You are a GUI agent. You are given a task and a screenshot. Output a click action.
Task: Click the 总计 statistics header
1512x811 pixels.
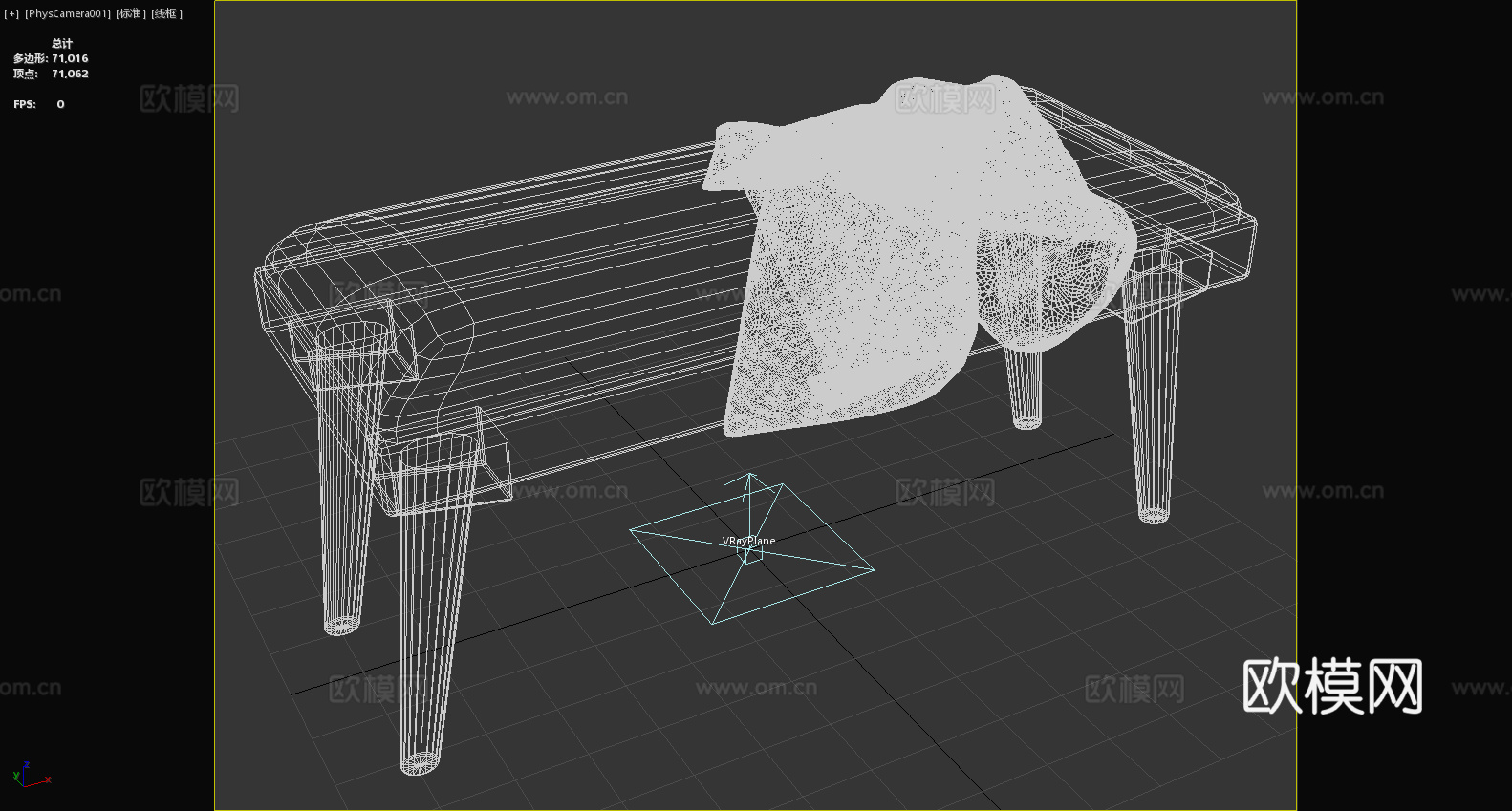tap(62, 43)
